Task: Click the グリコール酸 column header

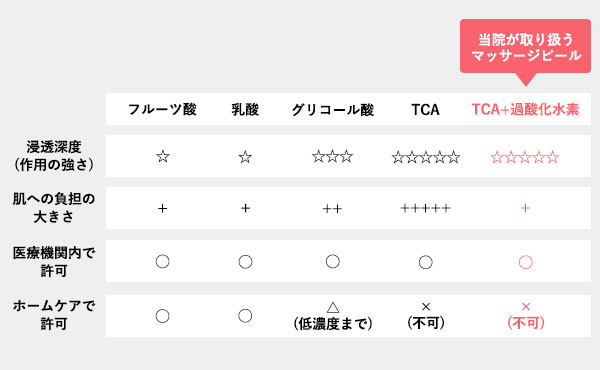Action: [333, 109]
